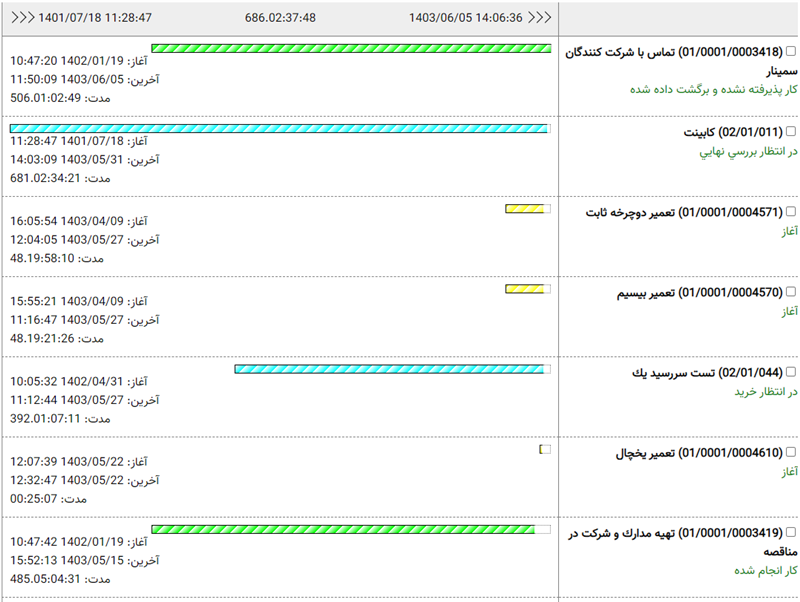Screen dimensions: 800x602
Task: Click status کار پذیرفته نشده و برگشت داده شده
Action: 713,89
